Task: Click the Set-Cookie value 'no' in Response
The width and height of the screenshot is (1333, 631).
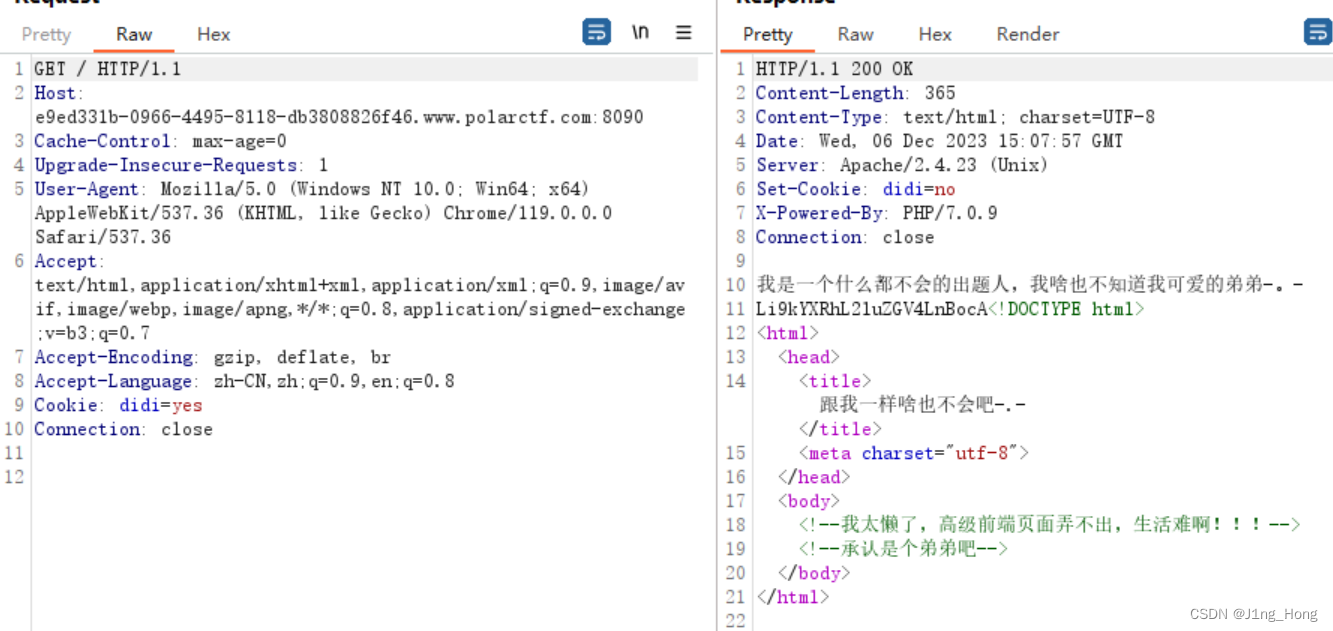Action: [x=945, y=188]
